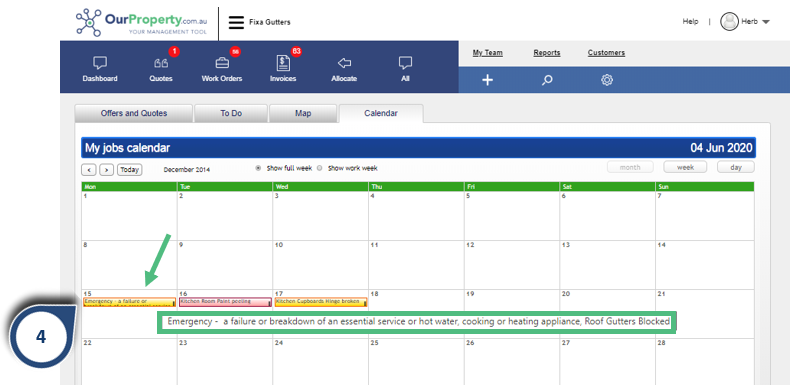Viewport: 796px width, 385px height.
Task: Open the Dashboard icon
Action: pos(100,63)
